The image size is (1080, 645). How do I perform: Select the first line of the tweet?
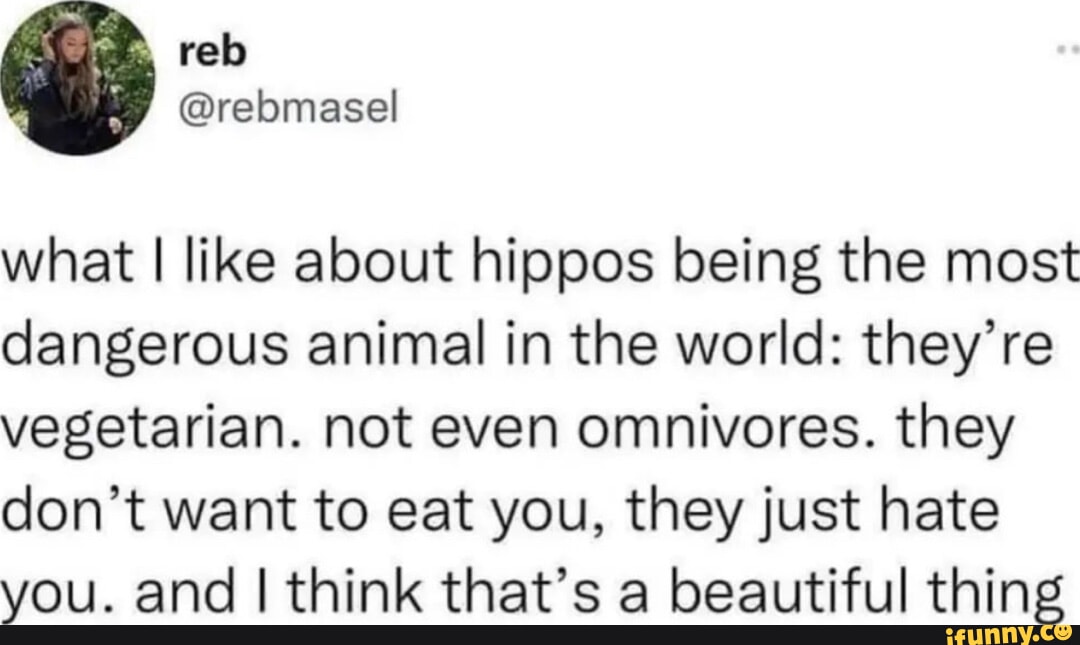point(540,262)
